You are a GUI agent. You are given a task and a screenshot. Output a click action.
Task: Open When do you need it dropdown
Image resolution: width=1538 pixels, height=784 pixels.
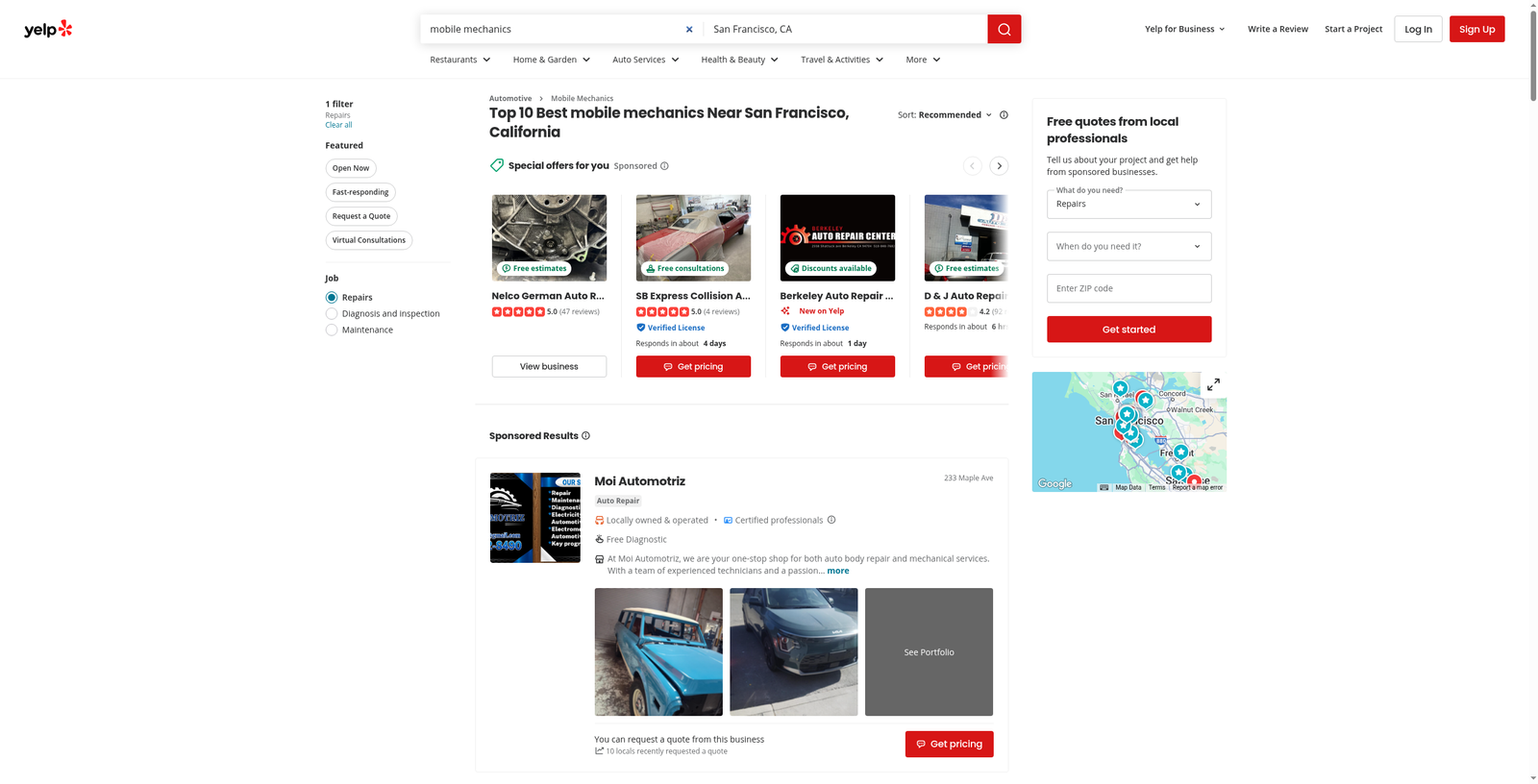[1129, 246]
